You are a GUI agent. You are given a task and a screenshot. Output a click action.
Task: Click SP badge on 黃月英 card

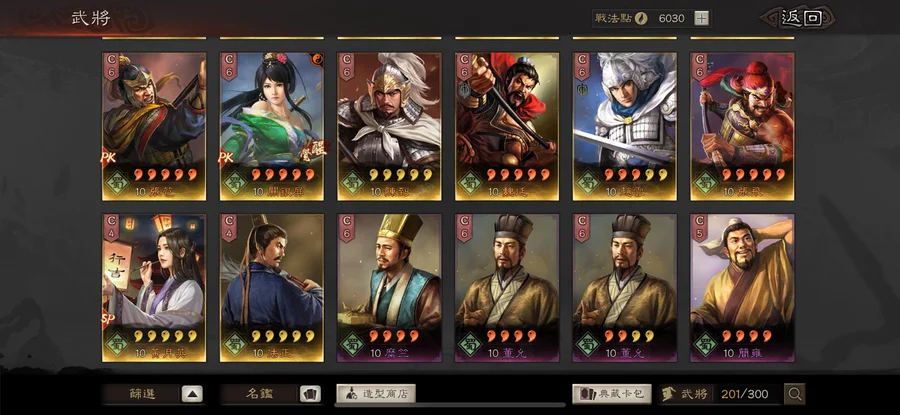click(108, 320)
